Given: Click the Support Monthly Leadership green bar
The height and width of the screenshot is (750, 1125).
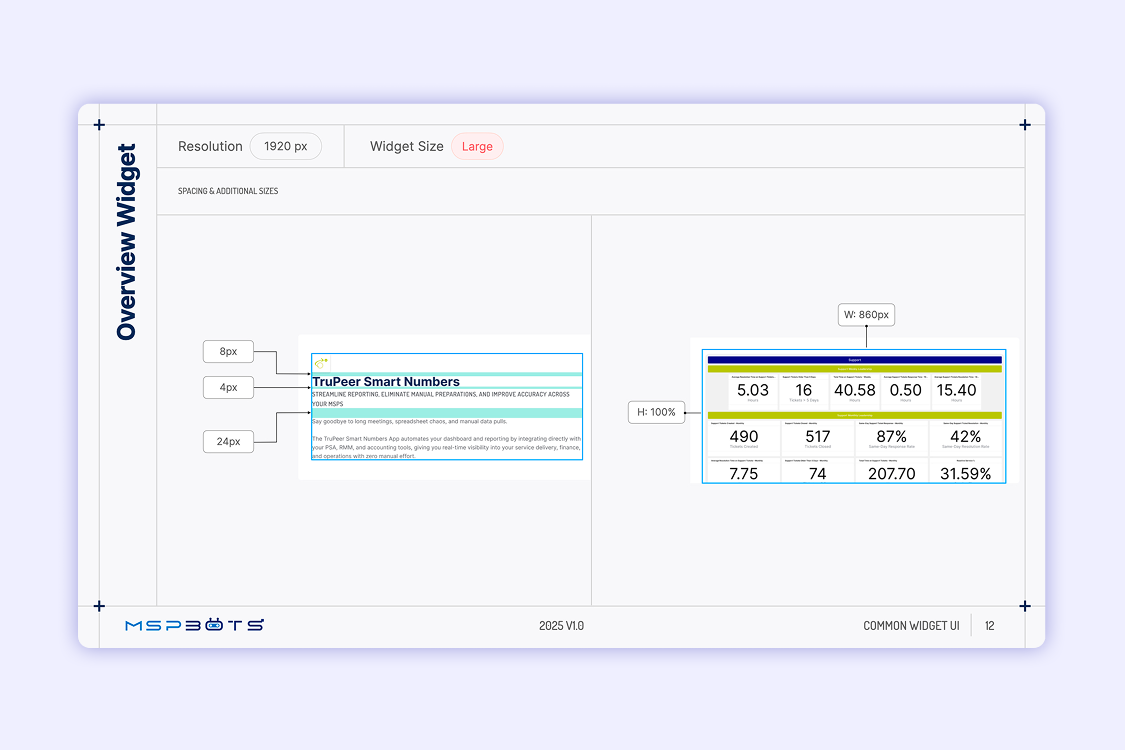Looking at the screenshot, I should click(855, 415).
